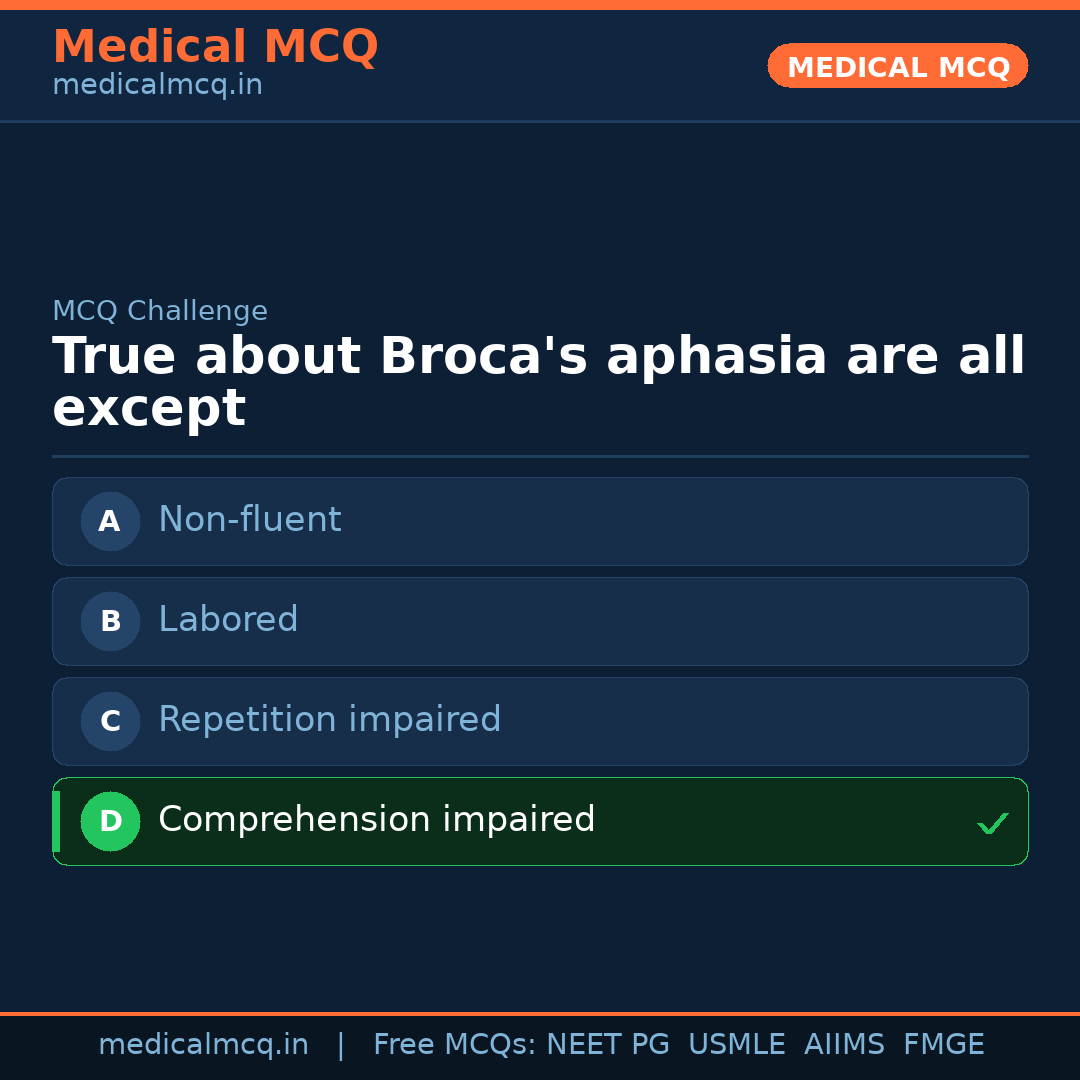Click the letter B circle badge
This screenshot has height=1080, width=1080.
110,621
